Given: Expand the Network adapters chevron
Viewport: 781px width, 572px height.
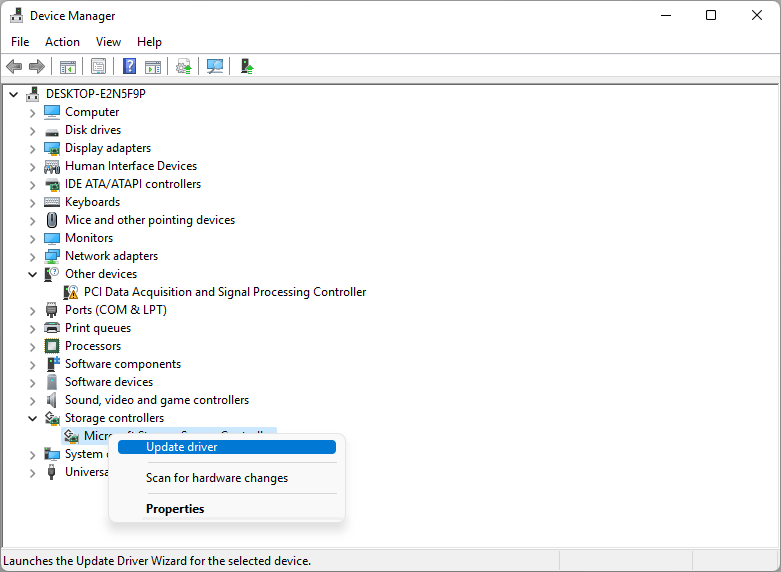Looking at the screenshot, I should tap(32, 257).
